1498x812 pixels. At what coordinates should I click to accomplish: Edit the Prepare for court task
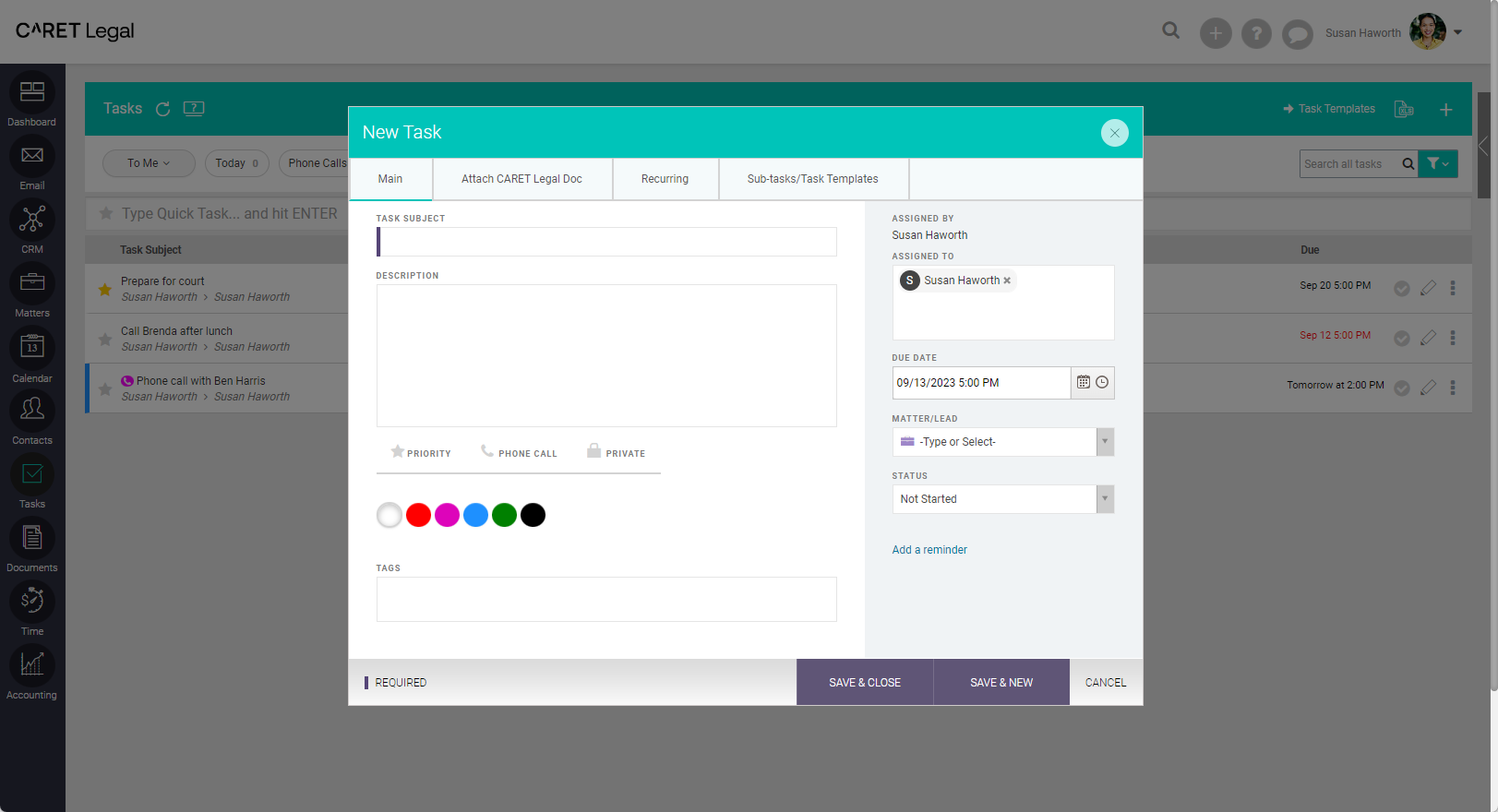point(1428,288)
